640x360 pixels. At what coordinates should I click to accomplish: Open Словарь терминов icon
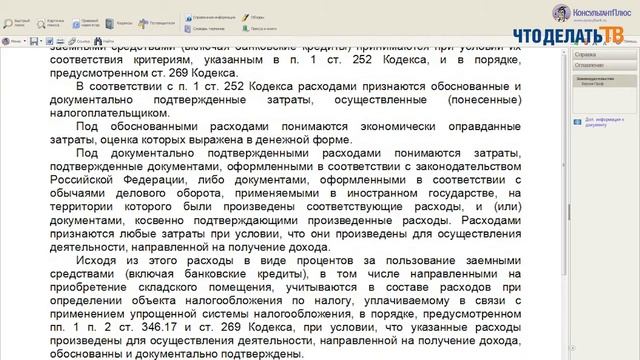188,29
